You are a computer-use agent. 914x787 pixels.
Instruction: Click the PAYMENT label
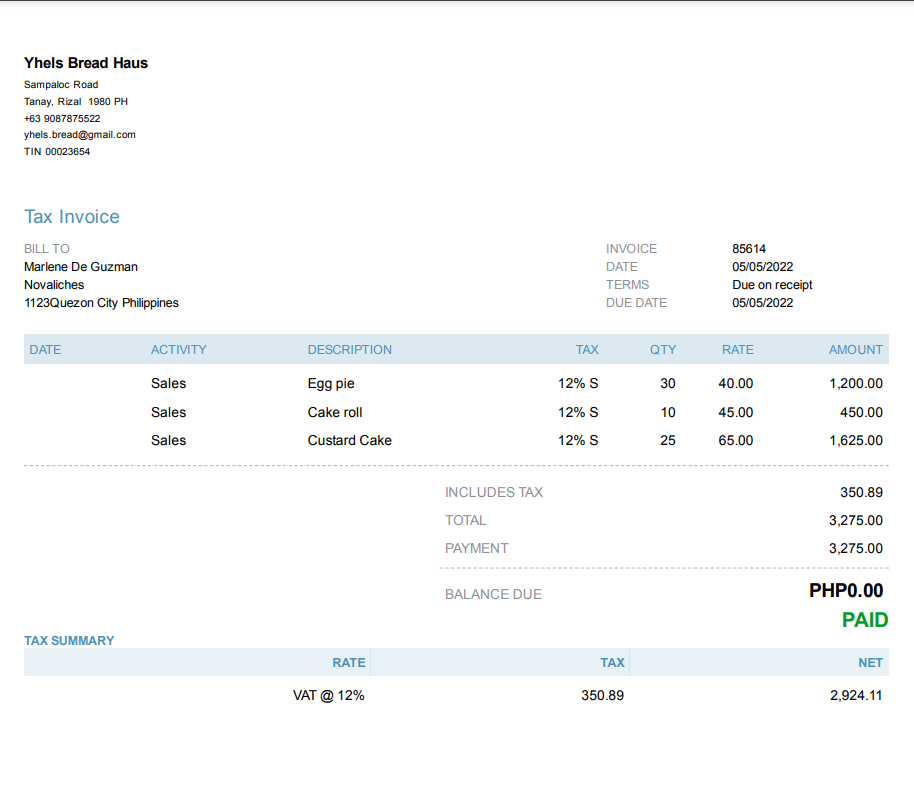click(x=476, y=549)
